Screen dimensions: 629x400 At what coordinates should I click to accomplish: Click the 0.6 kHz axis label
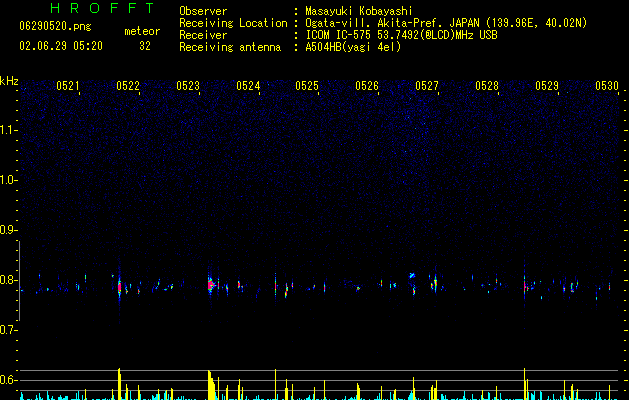(9, 380)
